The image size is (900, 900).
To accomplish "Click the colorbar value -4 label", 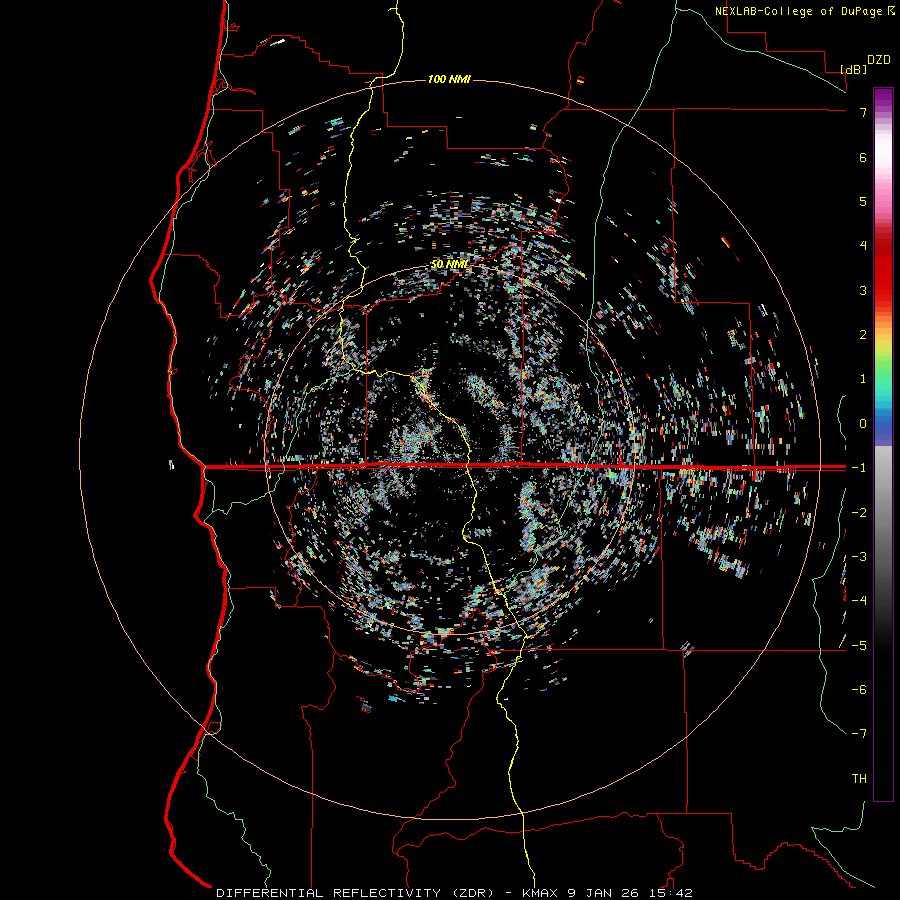I will [859, 601].
